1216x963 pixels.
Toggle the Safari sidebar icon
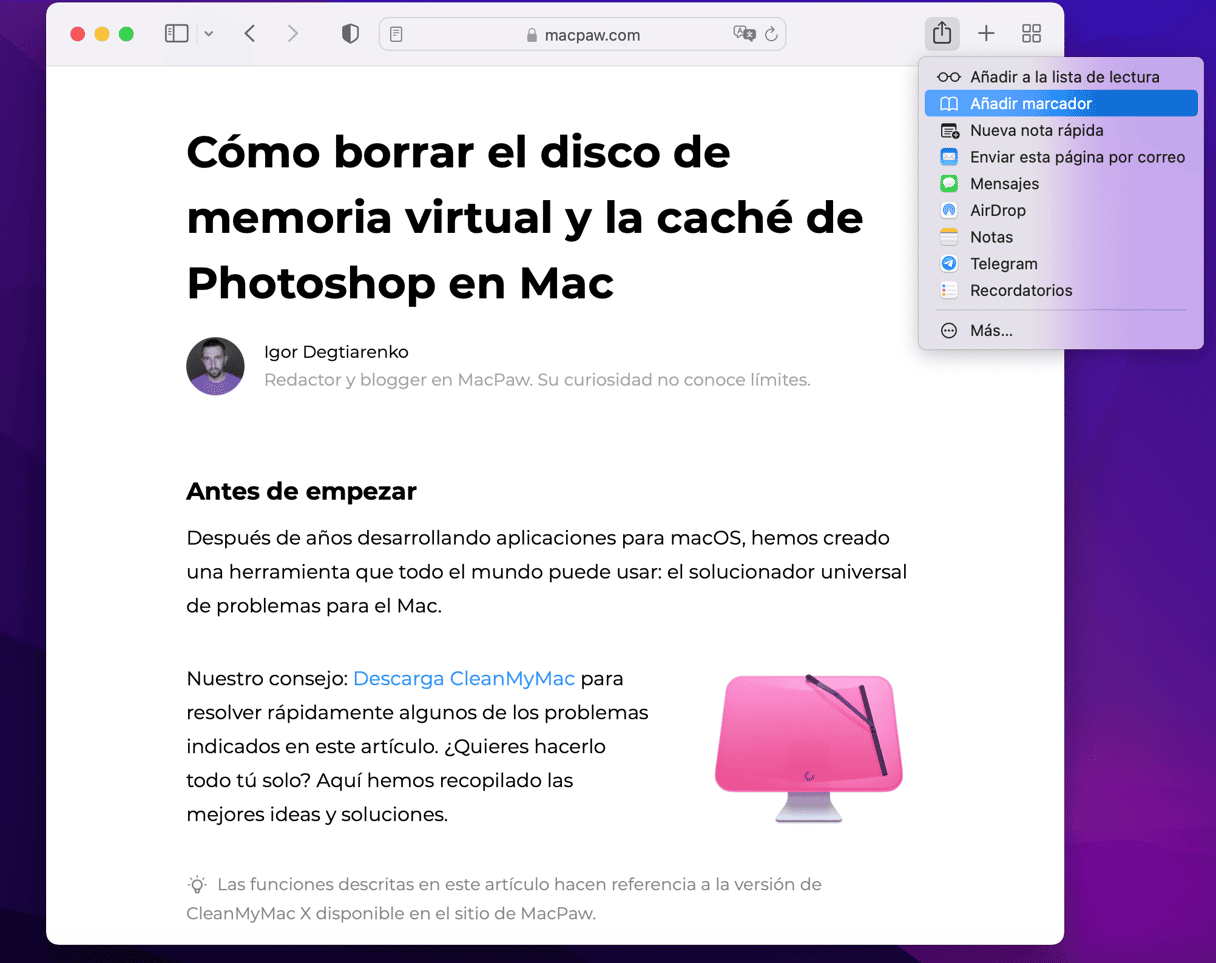pos(176,34)
